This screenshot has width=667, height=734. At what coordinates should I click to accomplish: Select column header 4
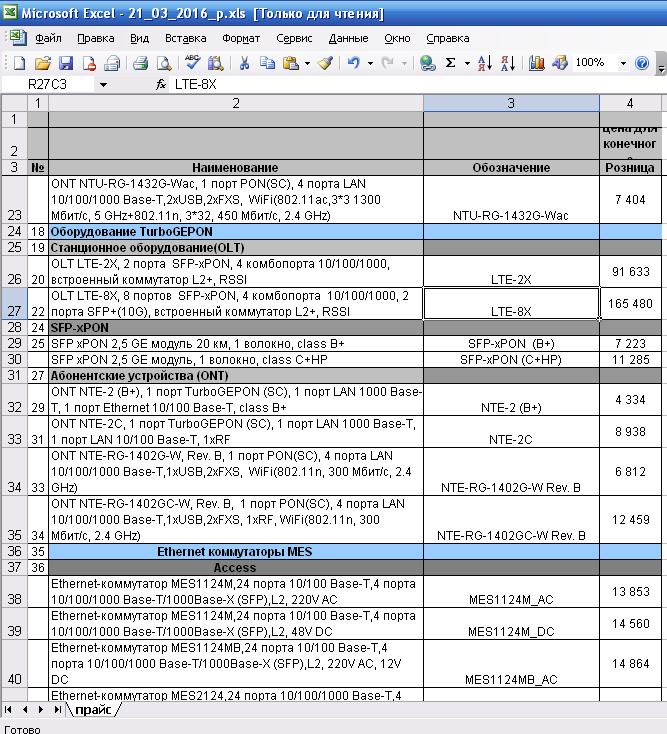click(x=630, y=103)
